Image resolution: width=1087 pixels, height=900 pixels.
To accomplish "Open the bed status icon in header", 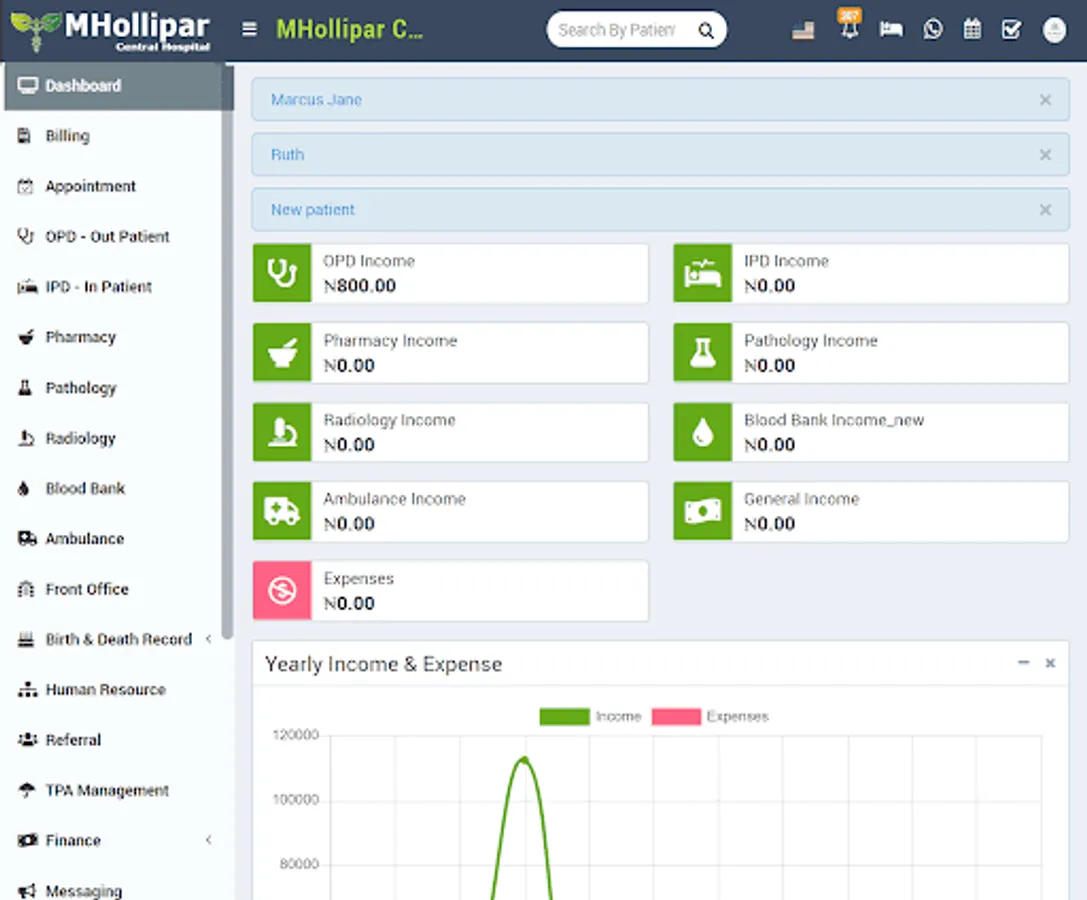I will coord(891,29).
